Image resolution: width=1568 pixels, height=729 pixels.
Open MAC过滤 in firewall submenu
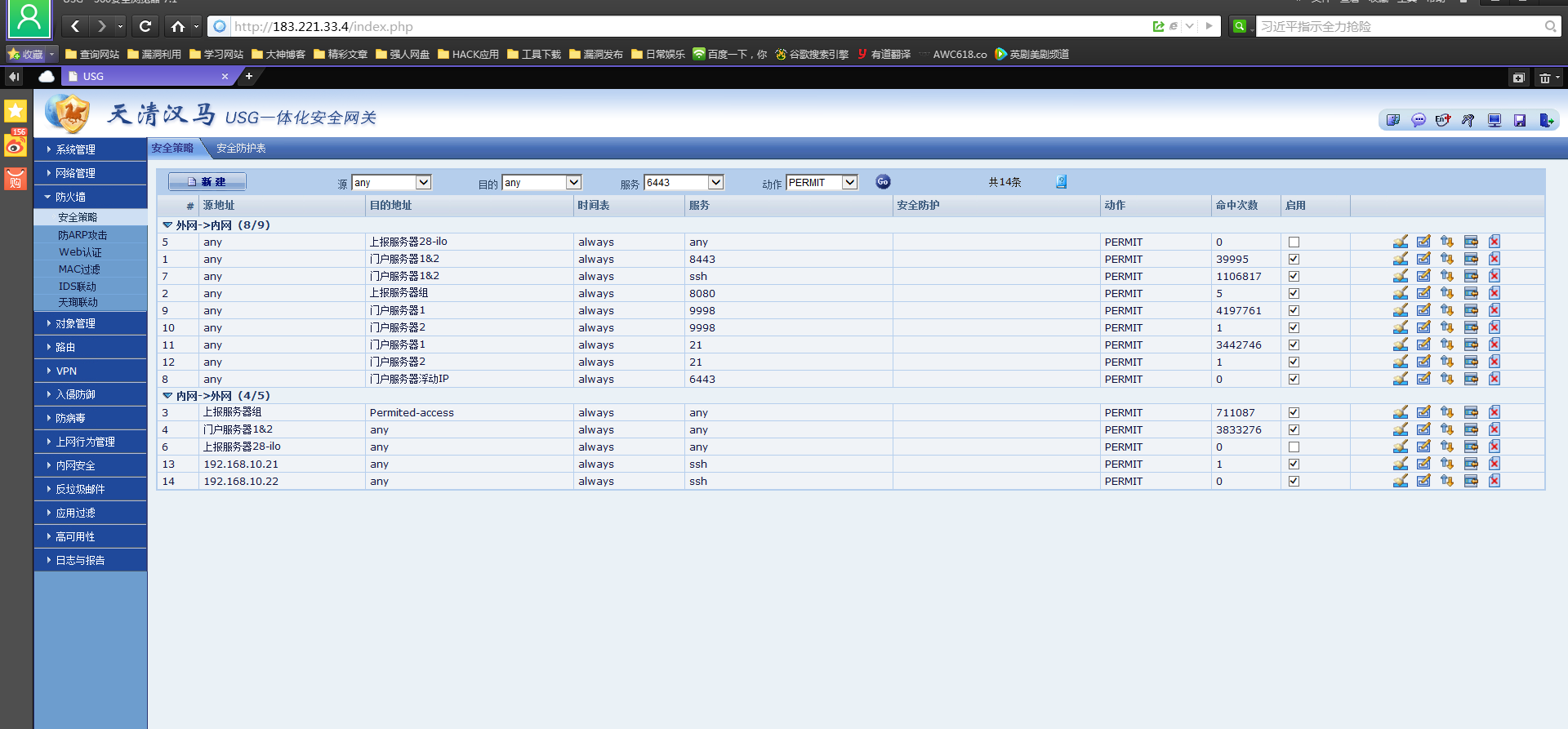tap(79, 269)
